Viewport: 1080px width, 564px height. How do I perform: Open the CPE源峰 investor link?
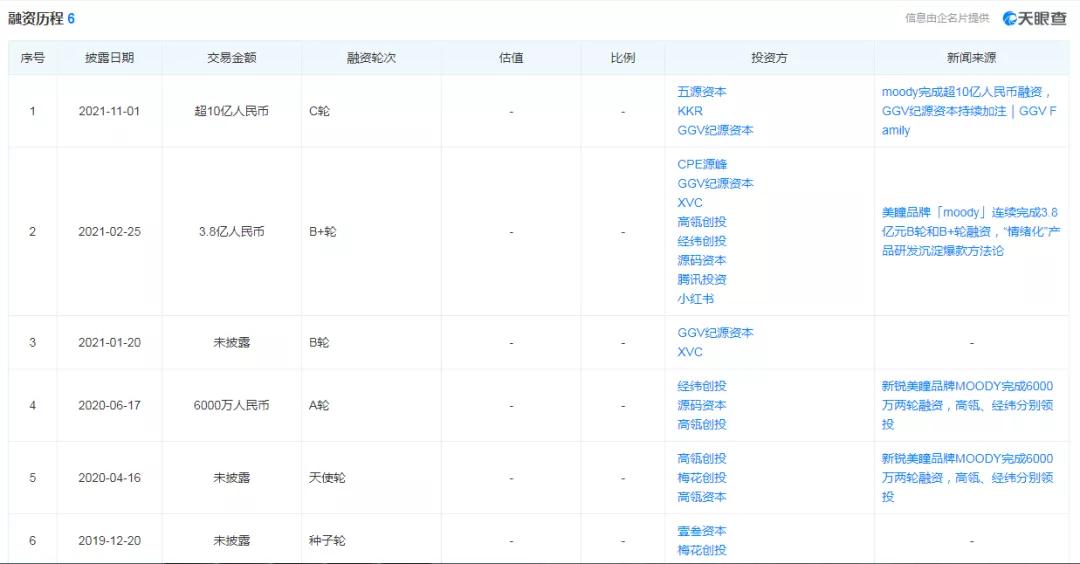[x=702, y=164]
